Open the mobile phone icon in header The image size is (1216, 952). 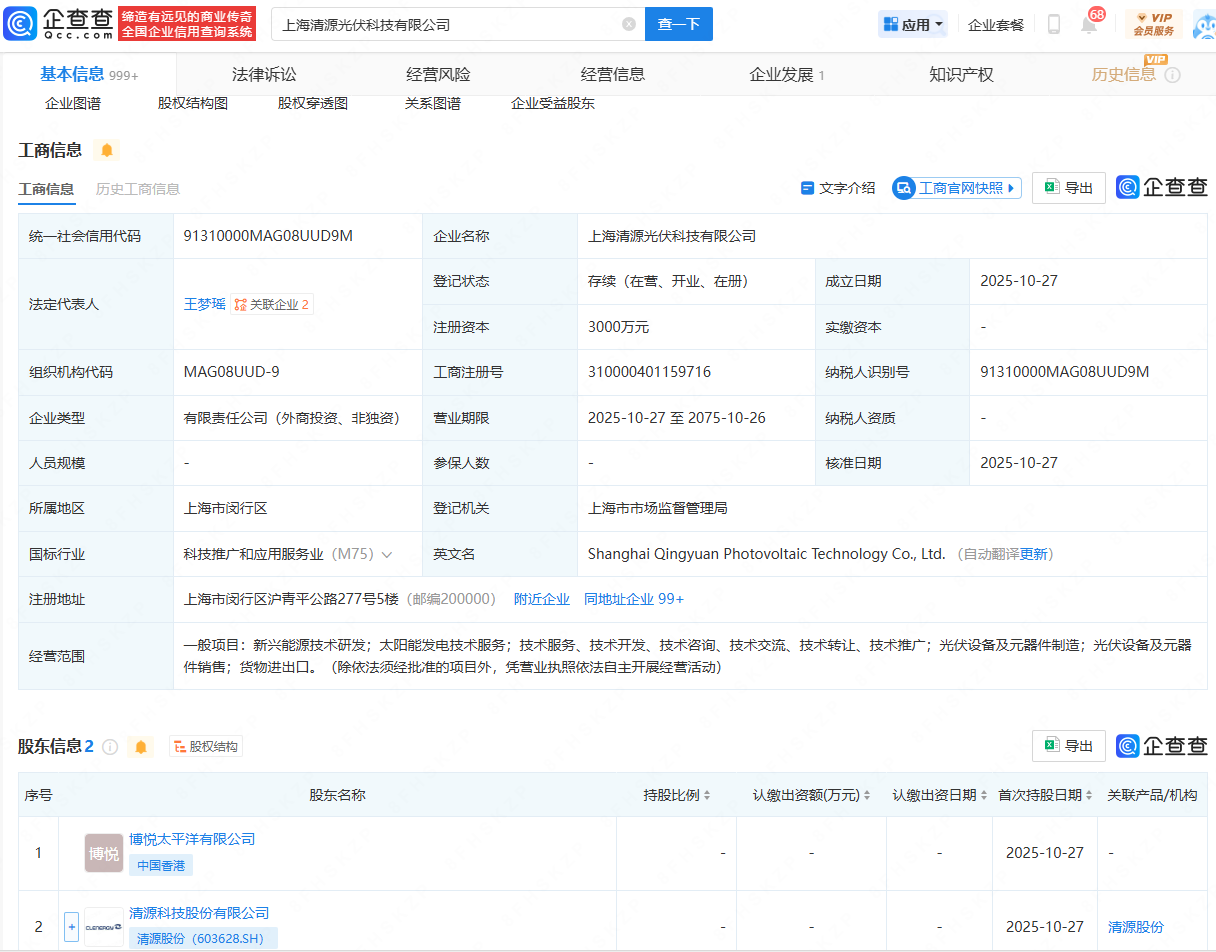1053,24
